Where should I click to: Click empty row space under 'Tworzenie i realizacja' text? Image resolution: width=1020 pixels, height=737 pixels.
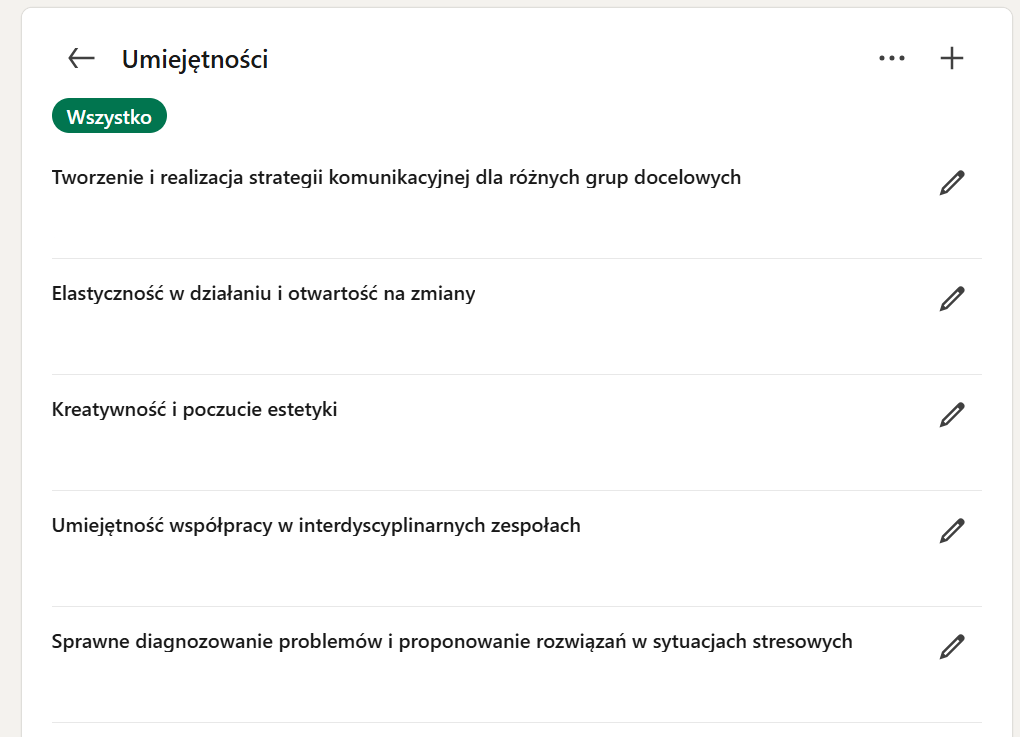click(455, 224)
